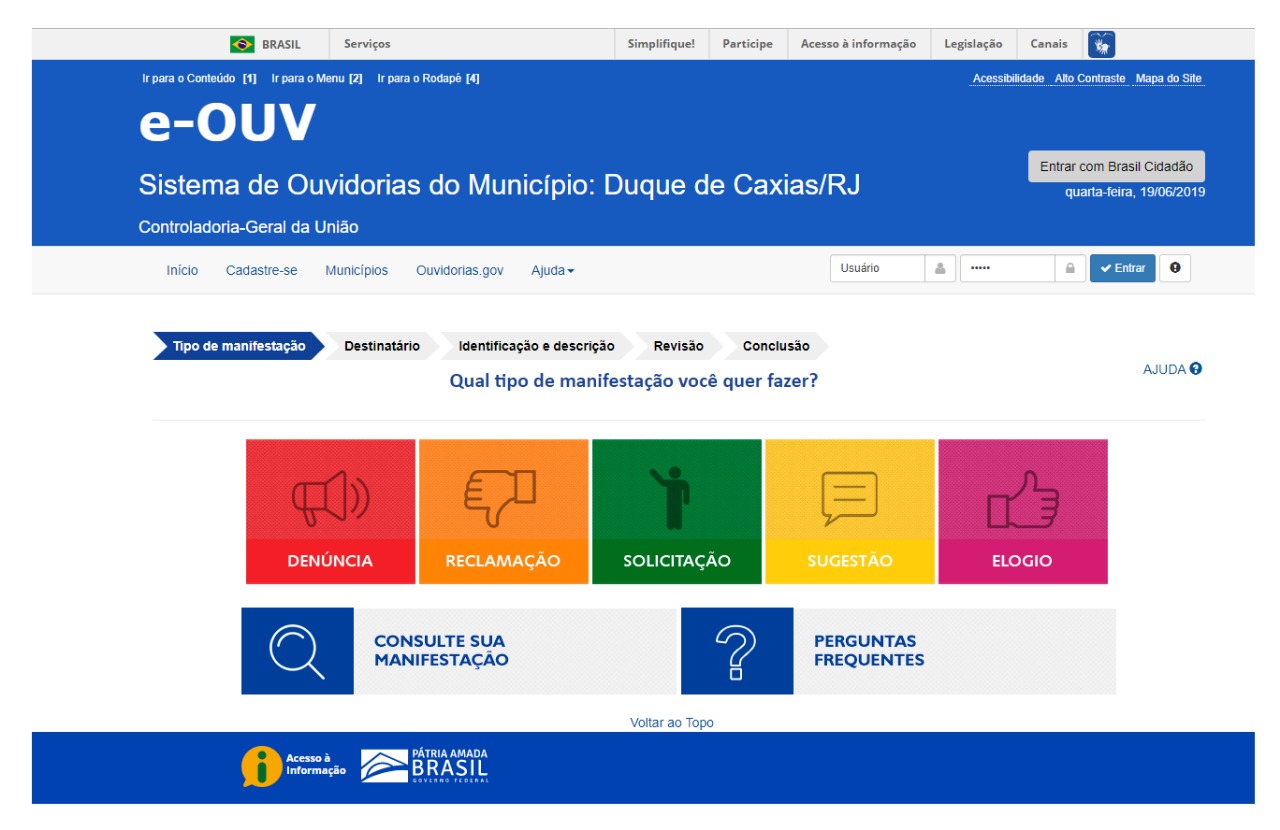Go to the Destinatário step tab
The height and width of the screenshot is (830, 1280).
coord(381,346)
